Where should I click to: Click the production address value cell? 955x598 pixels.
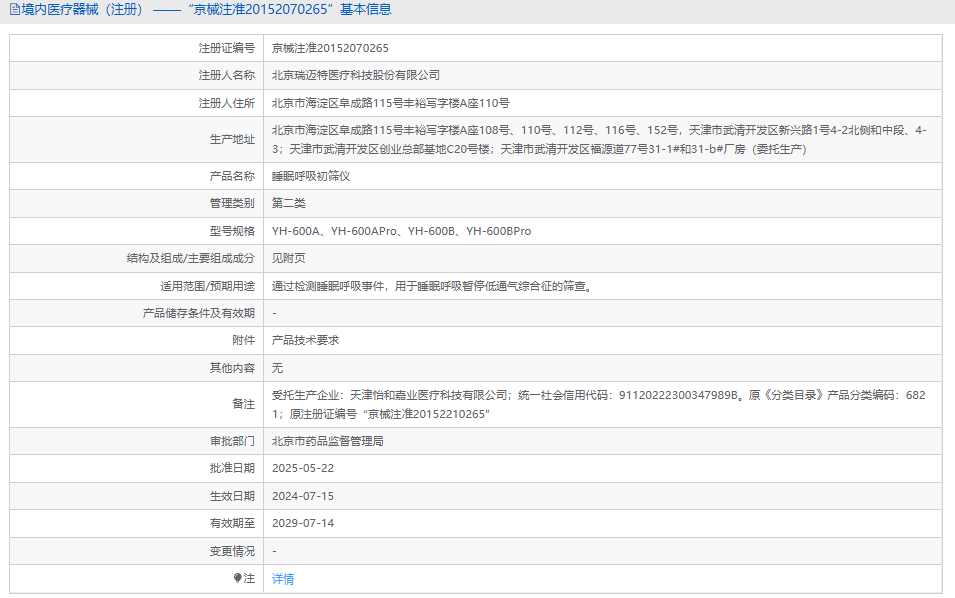[x=602, y=139]
